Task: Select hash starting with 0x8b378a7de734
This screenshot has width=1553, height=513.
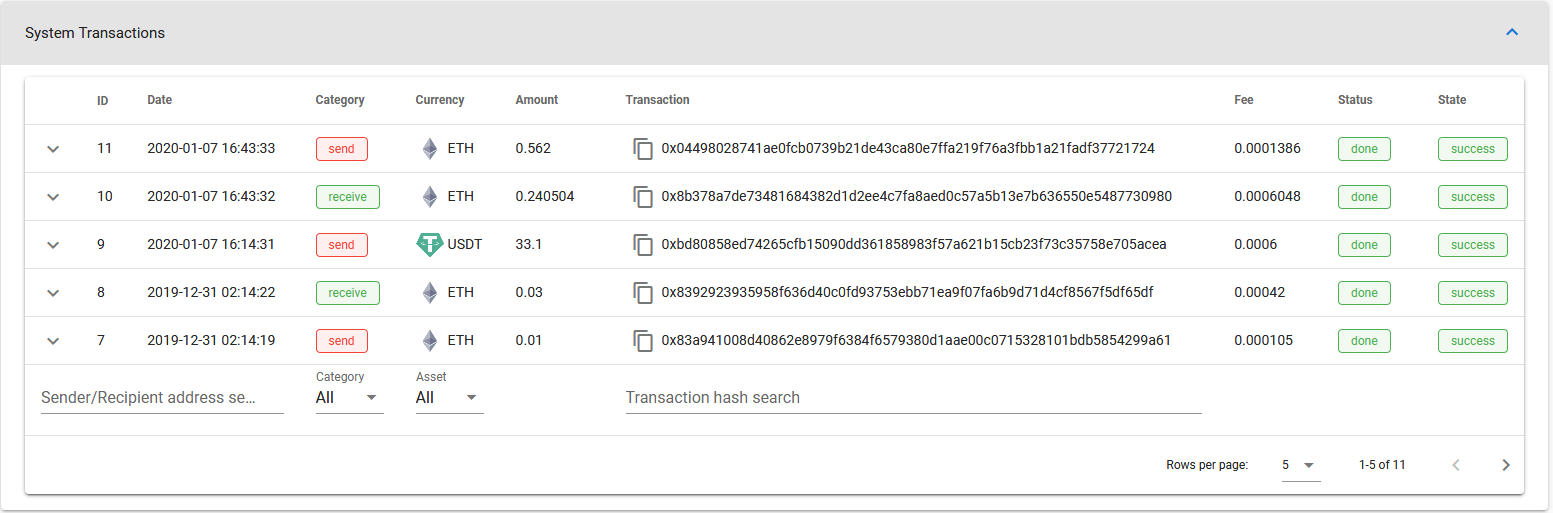Action: click(916, 197)
